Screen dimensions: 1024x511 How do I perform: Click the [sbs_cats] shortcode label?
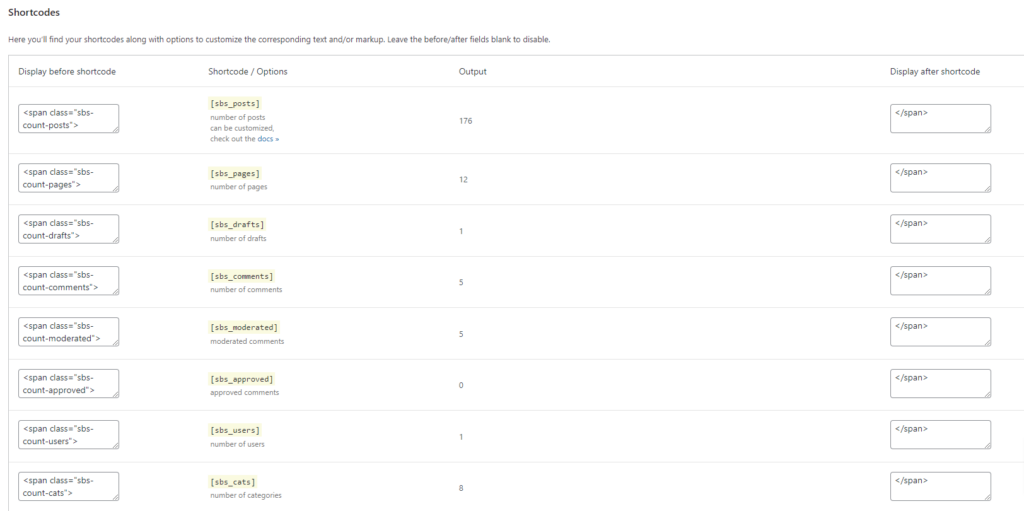(233, 482)
